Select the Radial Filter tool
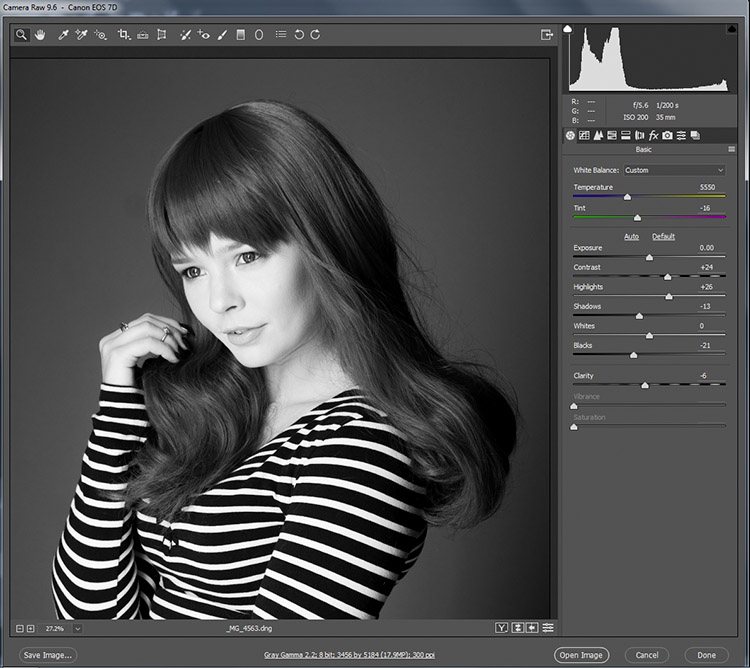Viewport: 750px width, 668px height. [259, 34]
